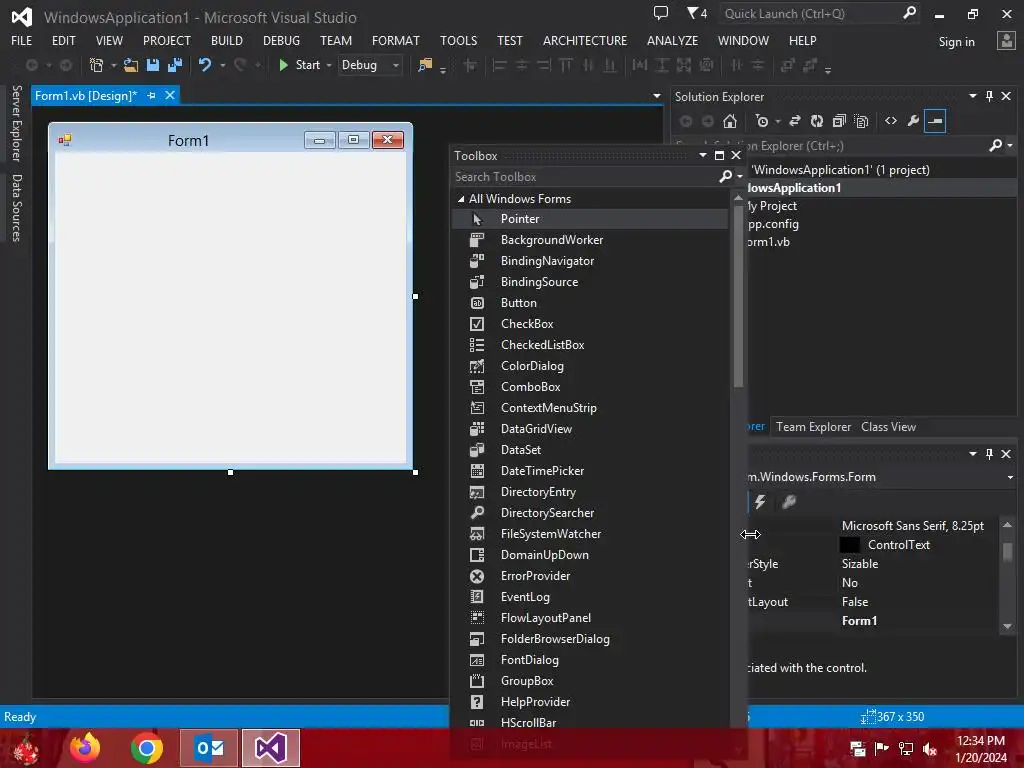Open the FILE menu
Image resolution: width=1024 pixels, height=768 pixels.
tap(22, 40)
